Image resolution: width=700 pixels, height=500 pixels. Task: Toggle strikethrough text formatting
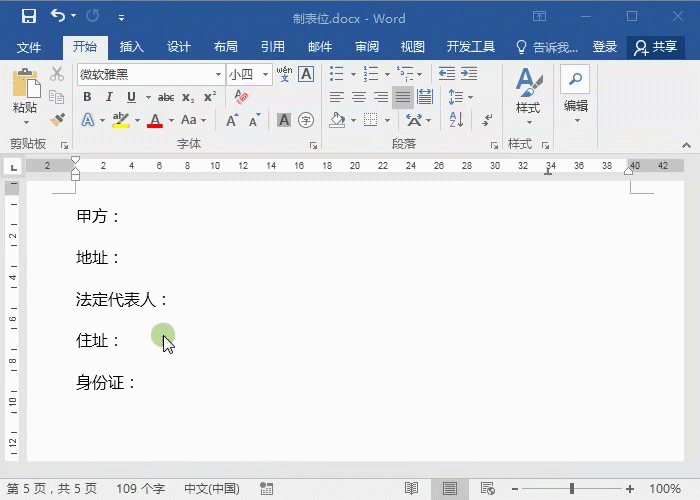[166, 97]
